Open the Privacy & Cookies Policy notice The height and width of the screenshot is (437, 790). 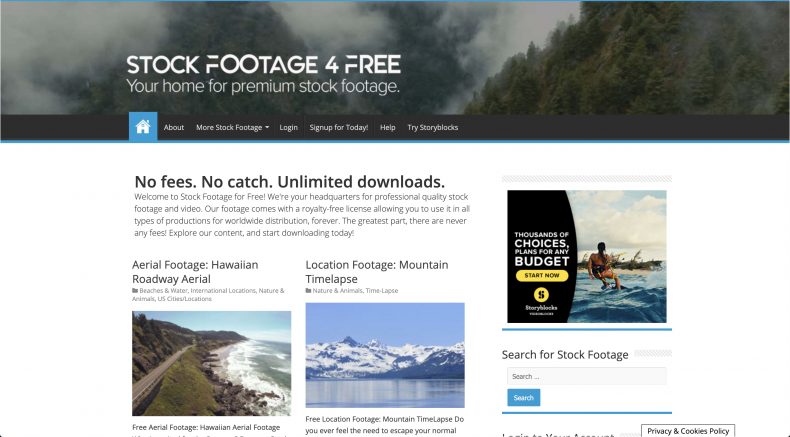[x=688, y=431]
